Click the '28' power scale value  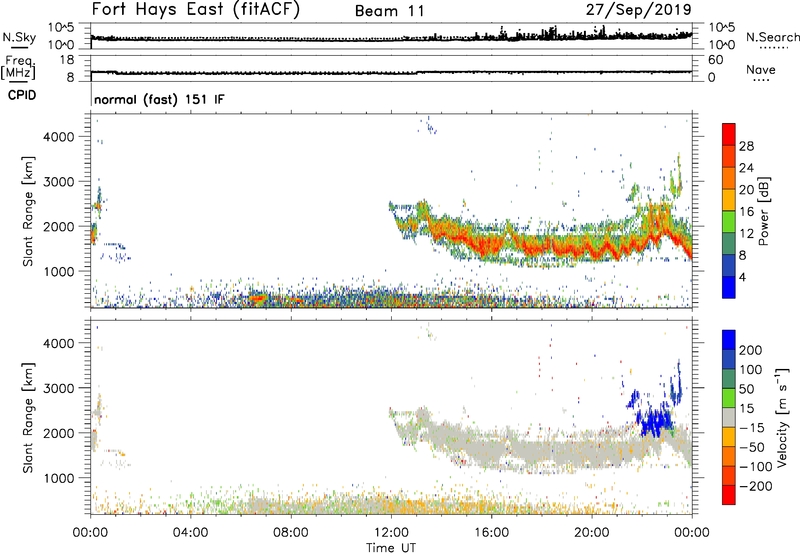(x=746, y=146)
